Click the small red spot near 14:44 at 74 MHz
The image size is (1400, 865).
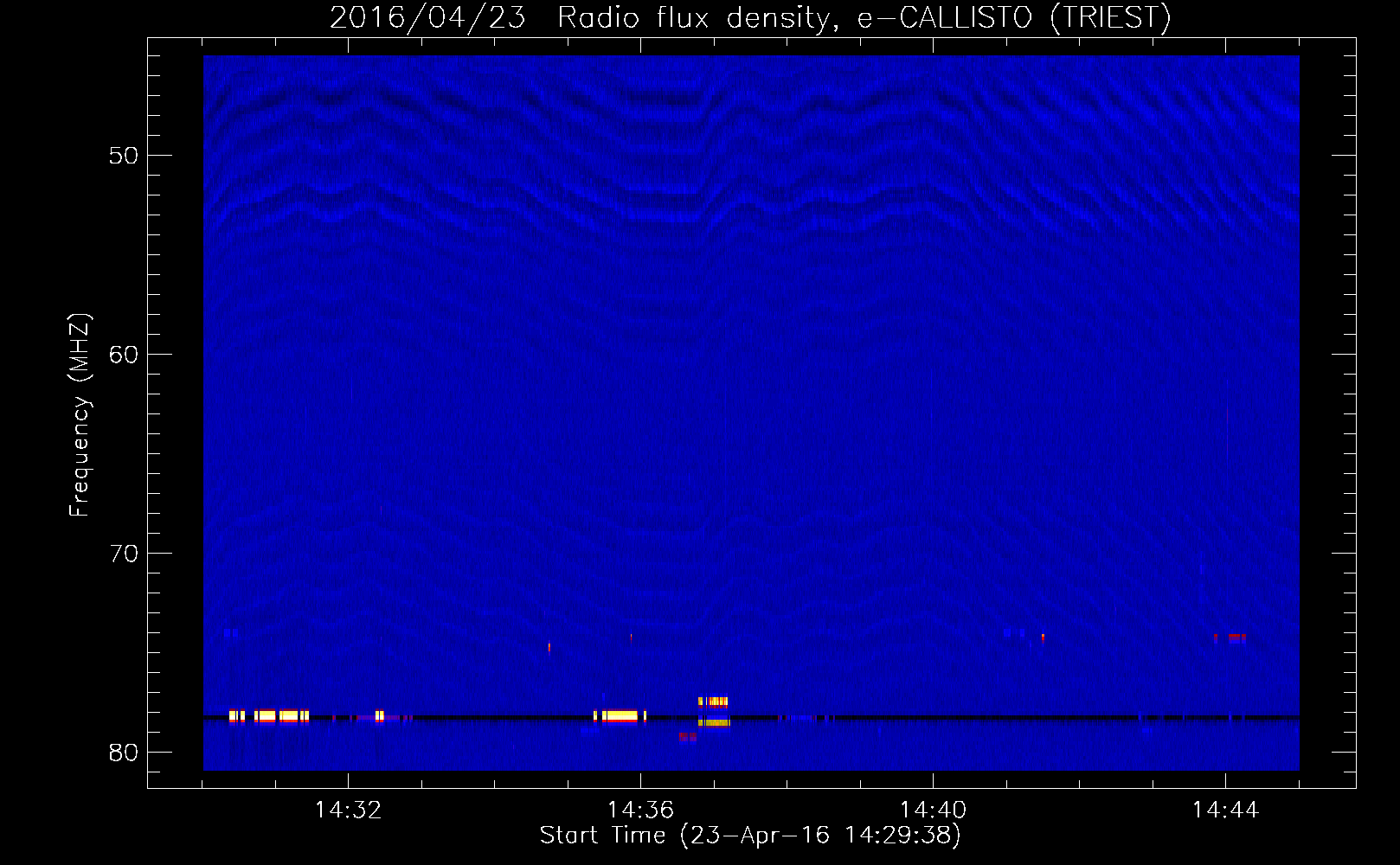1230,638
